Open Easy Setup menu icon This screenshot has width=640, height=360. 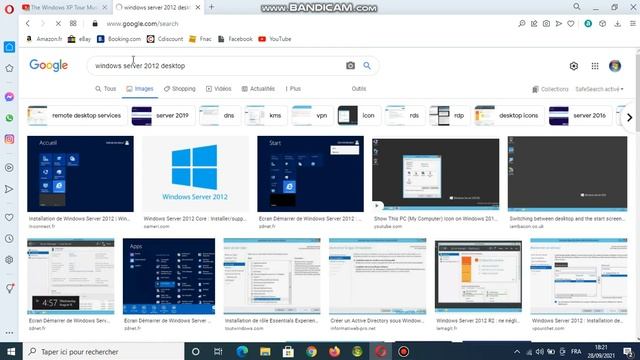[x=633, y=24]
